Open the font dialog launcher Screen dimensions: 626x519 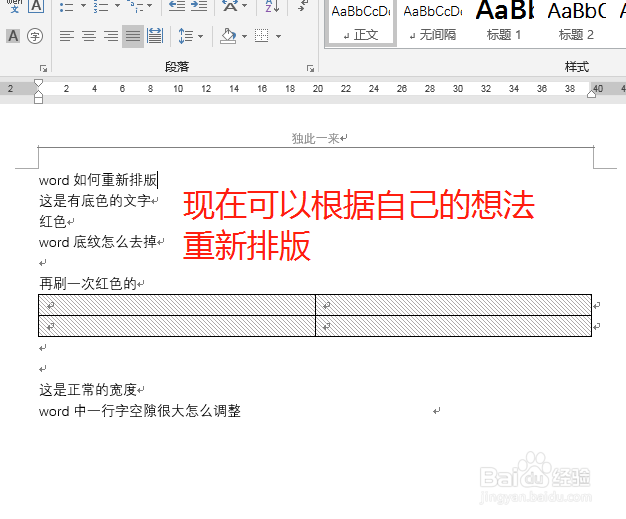tap(43, 69)
